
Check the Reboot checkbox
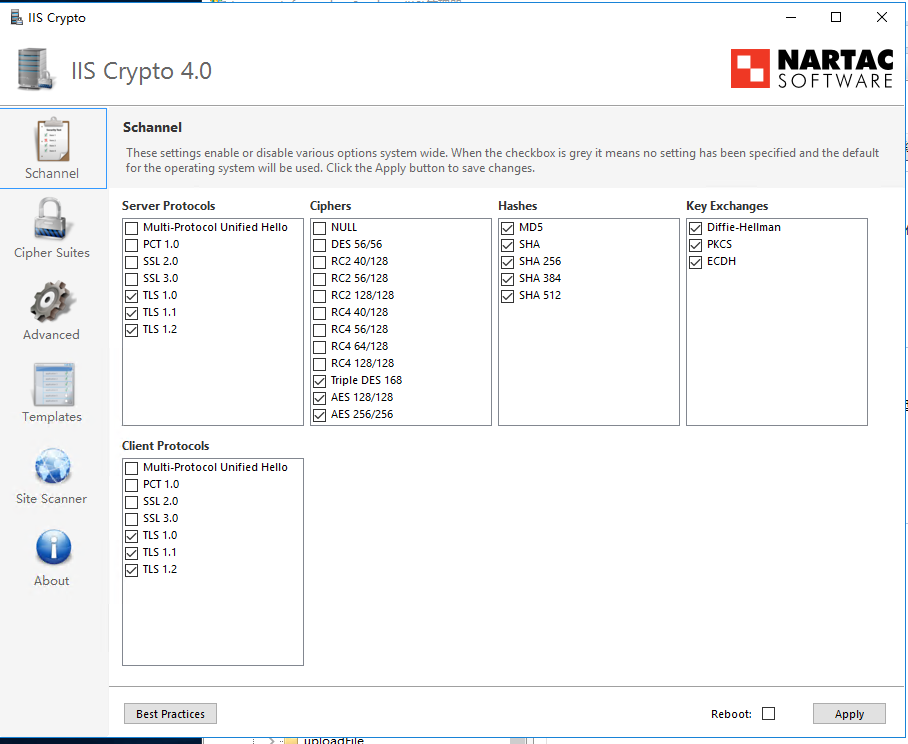point(768,714)
